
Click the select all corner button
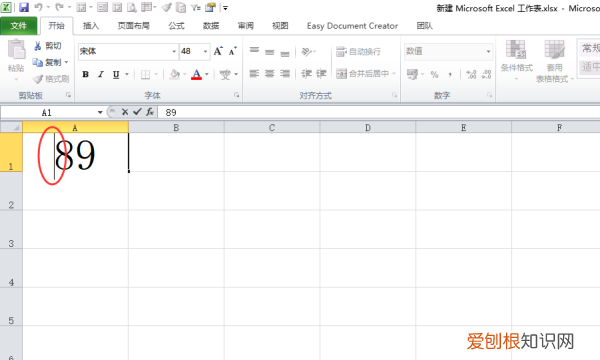tap(11, 127)
